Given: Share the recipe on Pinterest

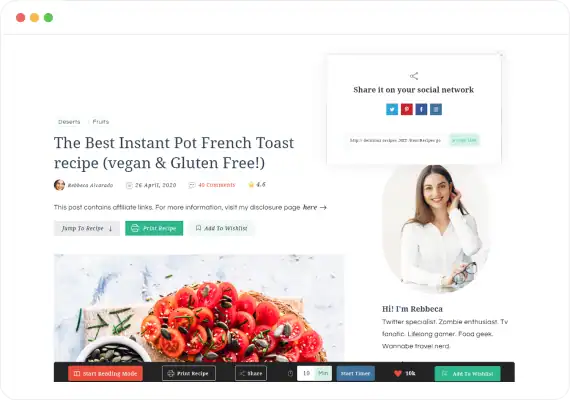Looking at the screenshot, I should click(x=407, y=109).
